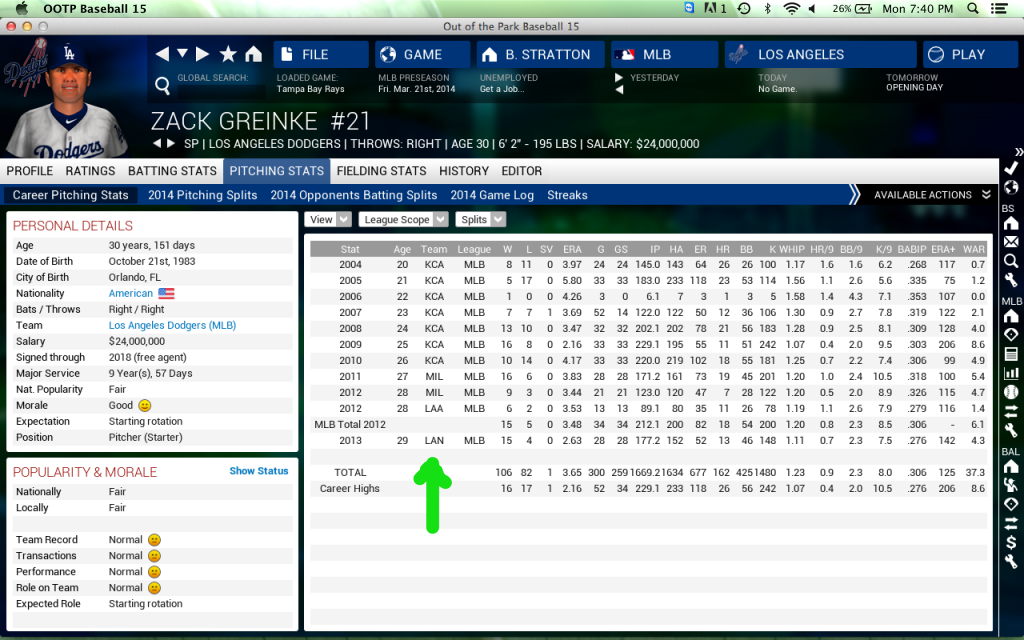The width and height of the screenshot is (1024, 640).
Task: Click the dollar sign icon in BAL sidebar
Action: (1011, 543)
